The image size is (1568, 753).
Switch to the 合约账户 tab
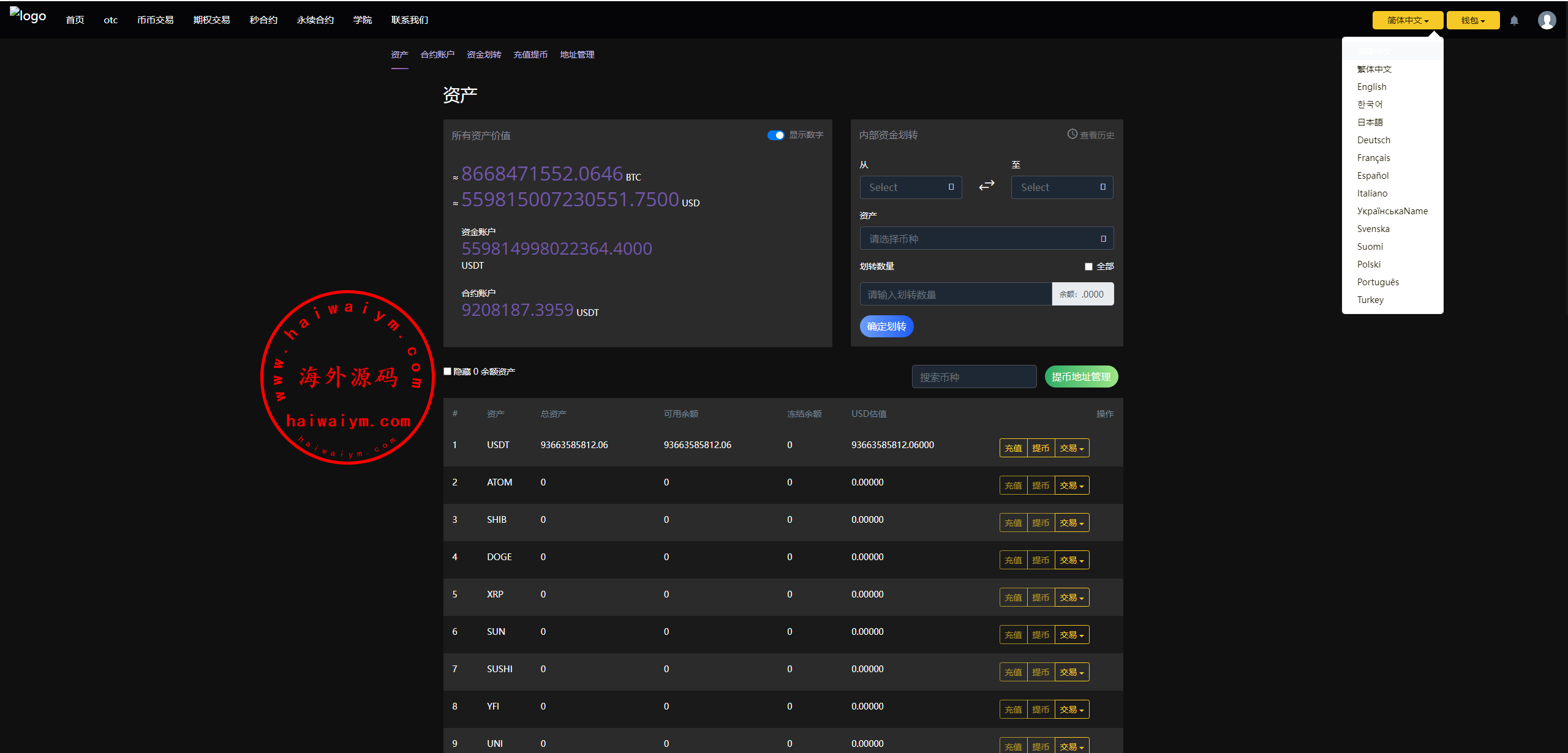(437, 54)
